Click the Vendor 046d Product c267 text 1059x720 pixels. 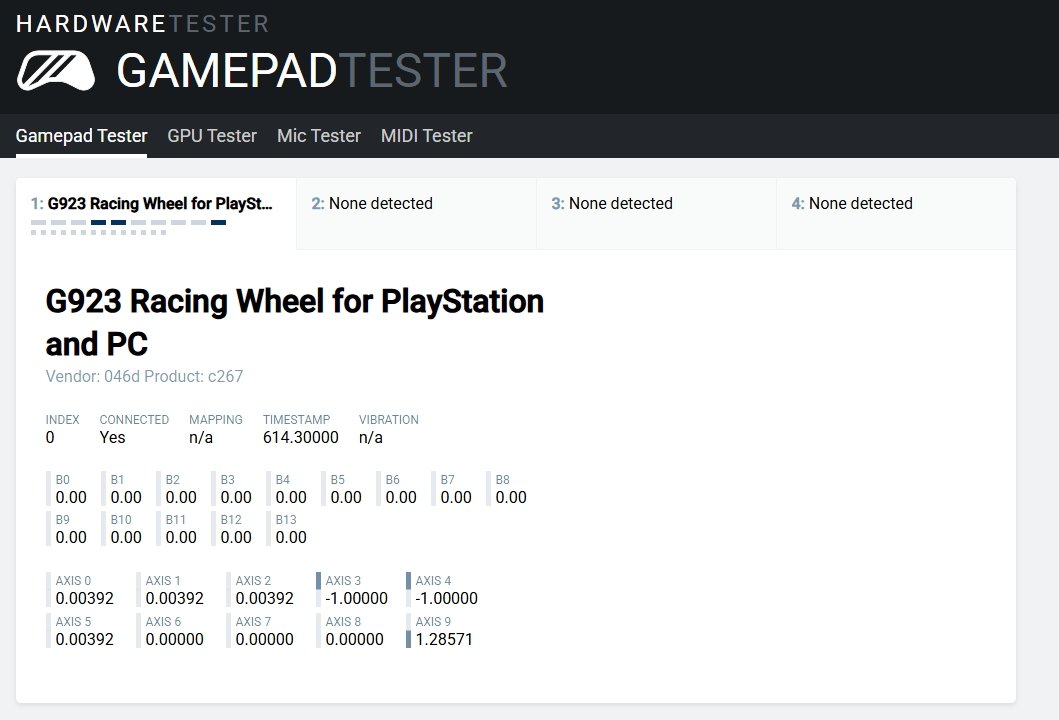(x=144, y=377)
